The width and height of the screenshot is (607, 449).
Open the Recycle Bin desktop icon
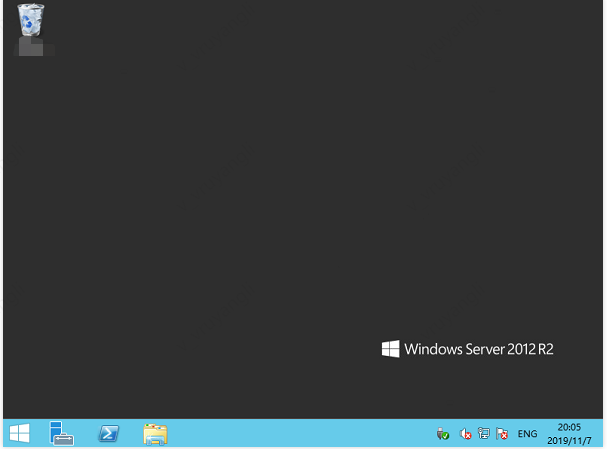click(31, 21)
